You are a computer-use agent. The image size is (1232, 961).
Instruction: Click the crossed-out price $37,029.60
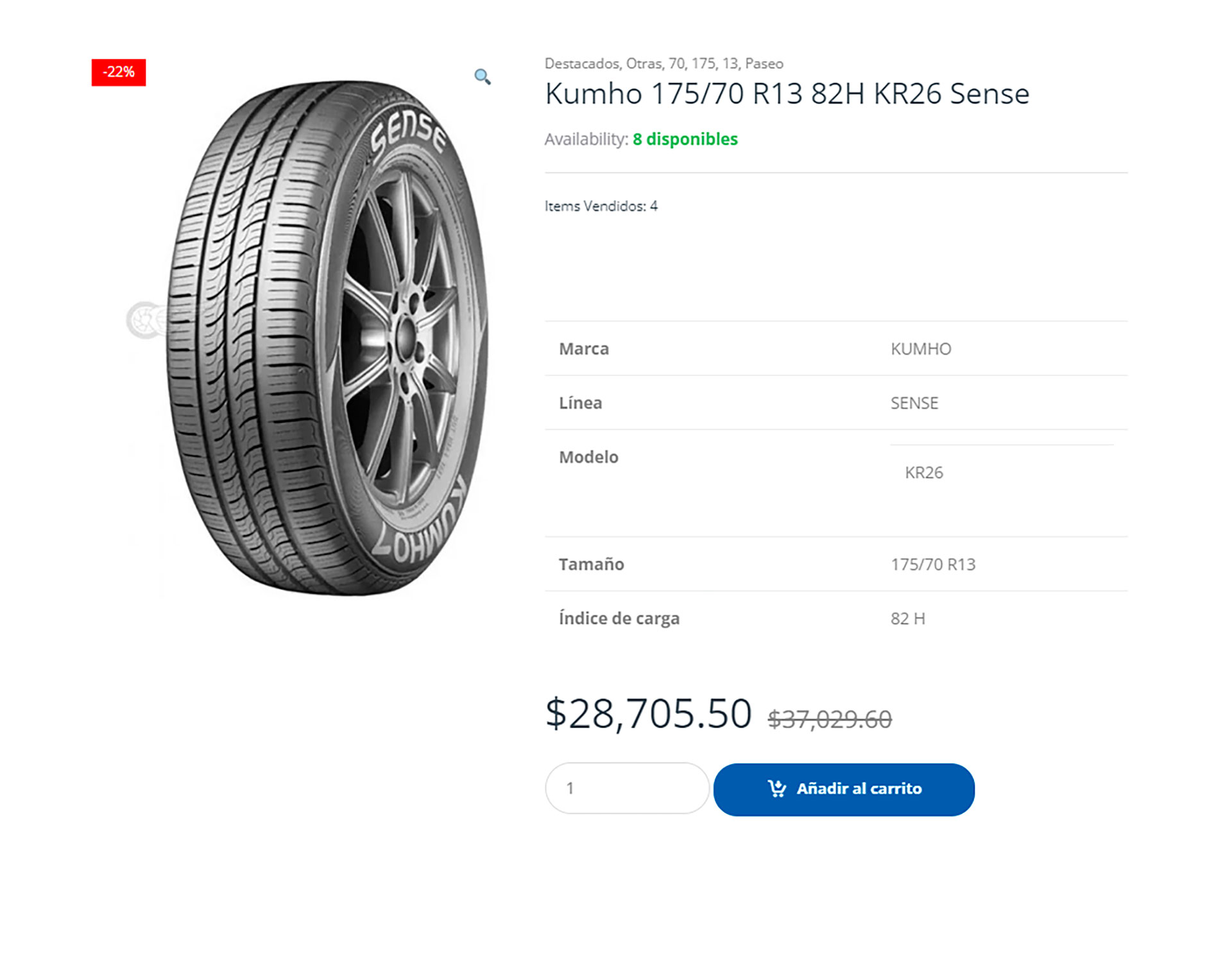coord(830,719)
